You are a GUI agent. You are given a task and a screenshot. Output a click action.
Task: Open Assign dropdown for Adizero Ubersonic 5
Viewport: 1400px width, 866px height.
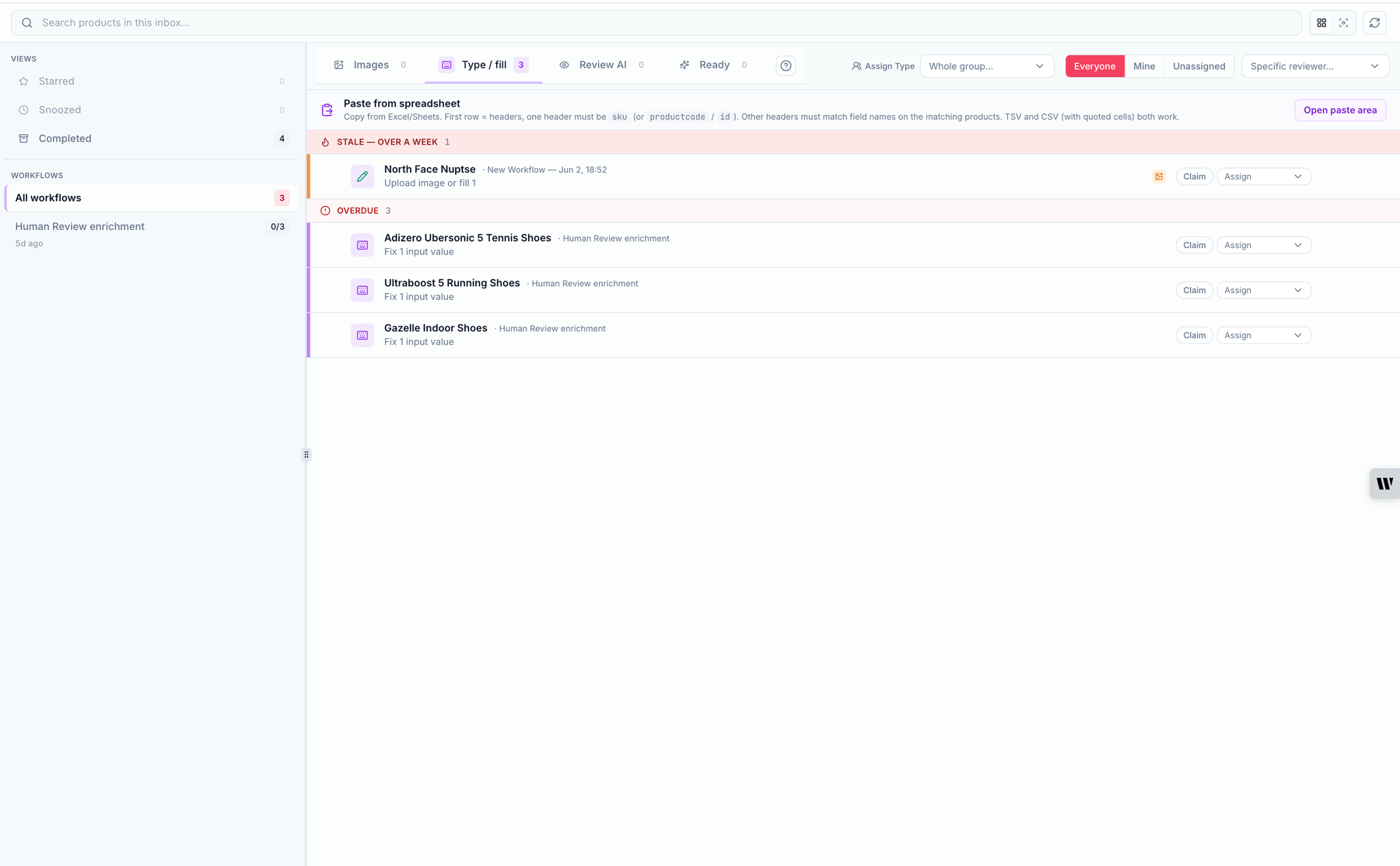(x=1264, y=245)
